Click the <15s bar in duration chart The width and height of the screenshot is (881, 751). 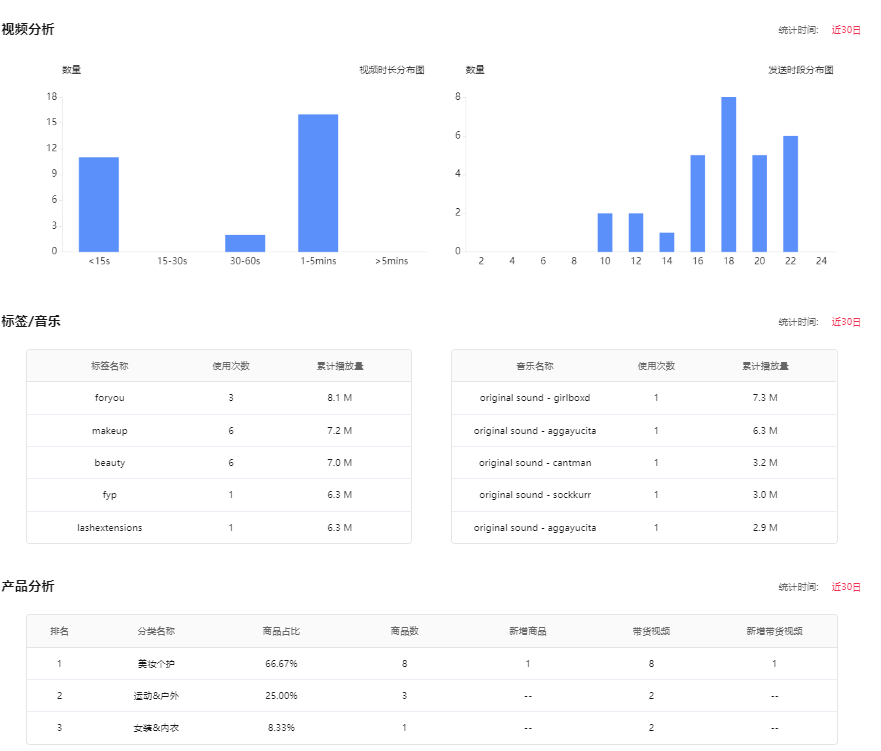pos(99,204)
